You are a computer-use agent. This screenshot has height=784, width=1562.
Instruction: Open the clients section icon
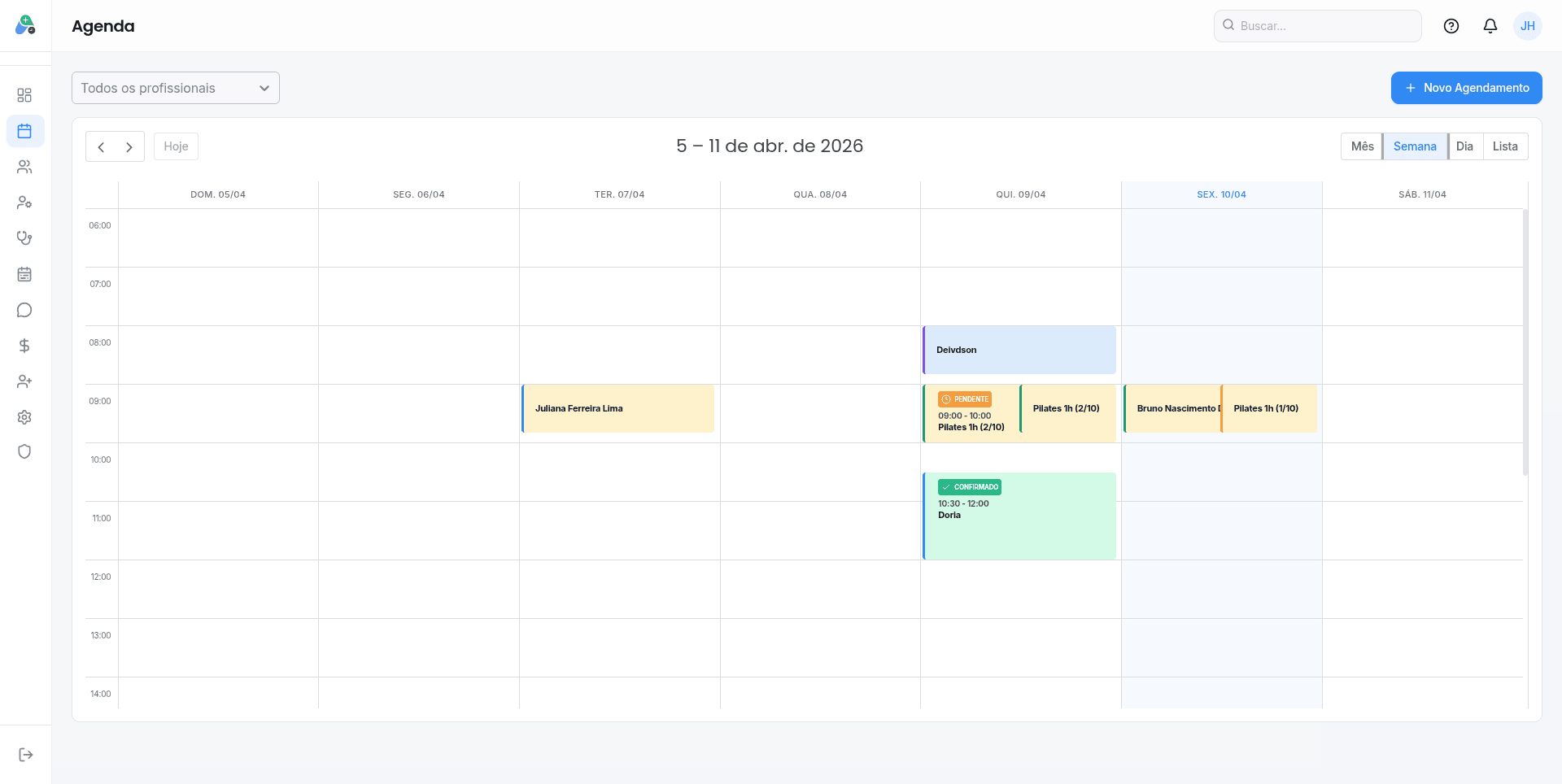point(24,167)
